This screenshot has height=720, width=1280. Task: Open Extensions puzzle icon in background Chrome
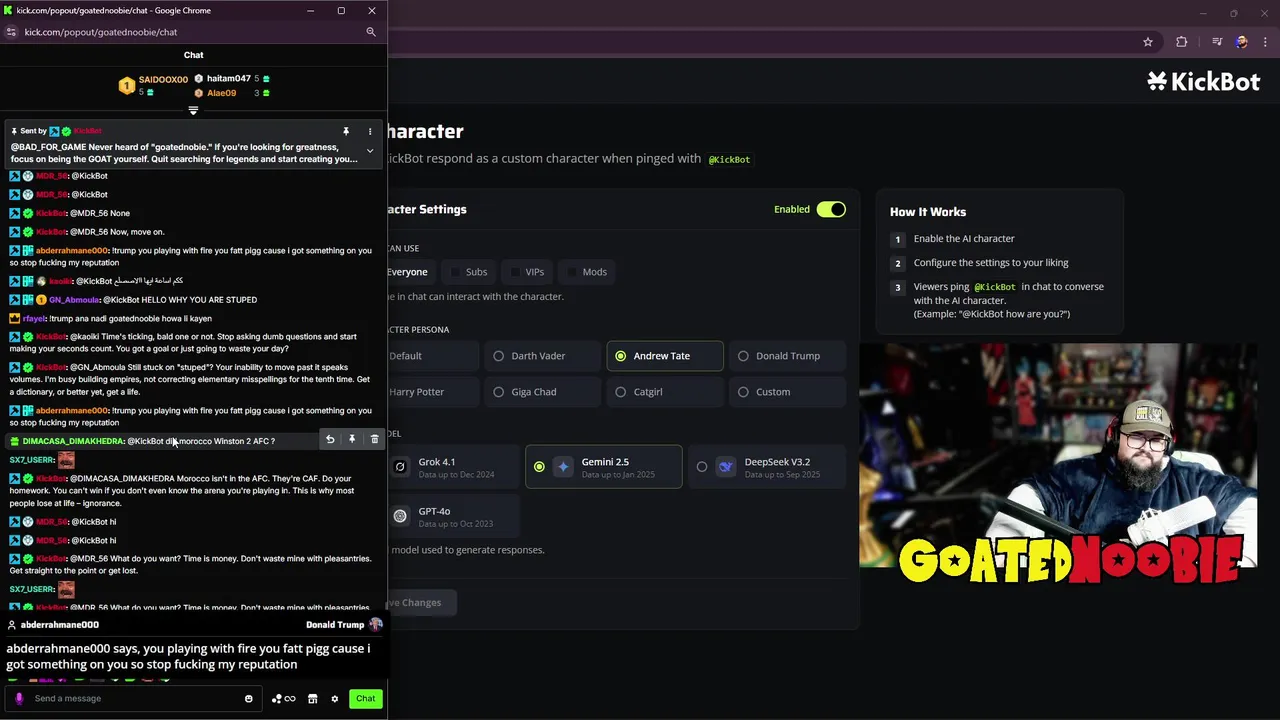[1182, 42]
